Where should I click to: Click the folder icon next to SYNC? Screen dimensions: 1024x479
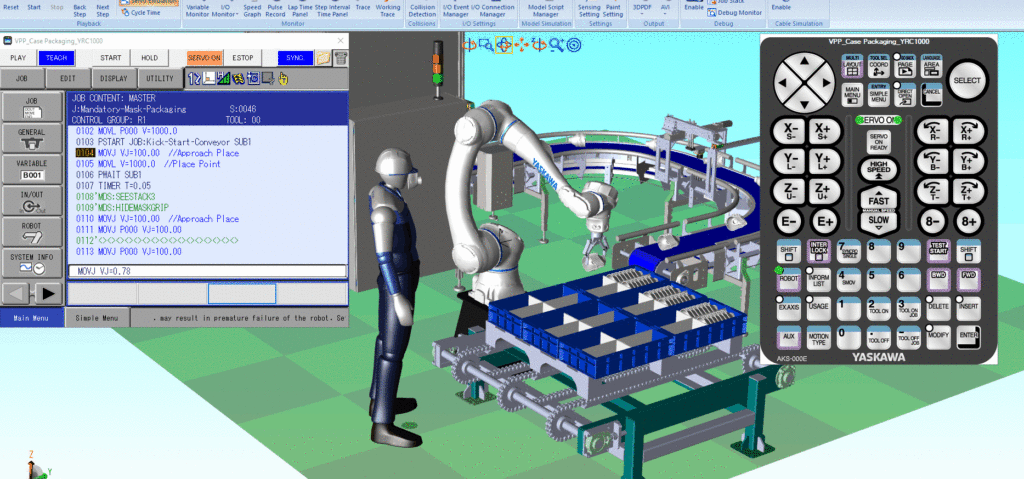[323, 58]
